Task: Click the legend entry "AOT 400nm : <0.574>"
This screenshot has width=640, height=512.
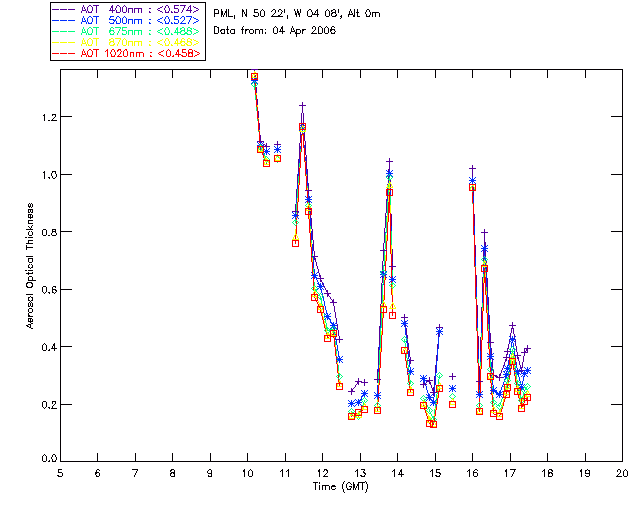Action: pyautogui.click(x=140, y=9)
